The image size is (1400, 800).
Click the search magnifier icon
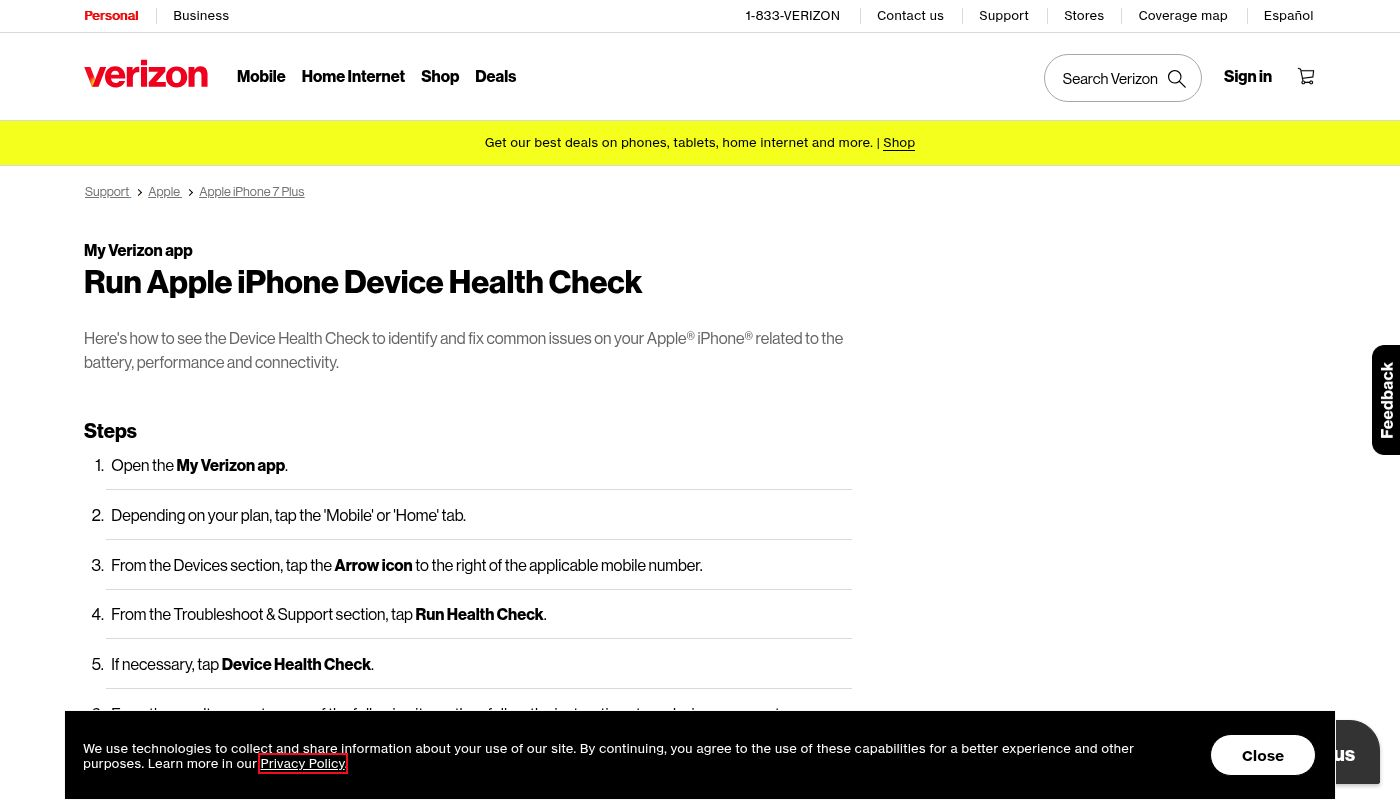pyautogui.click(x=1177, y=79)
